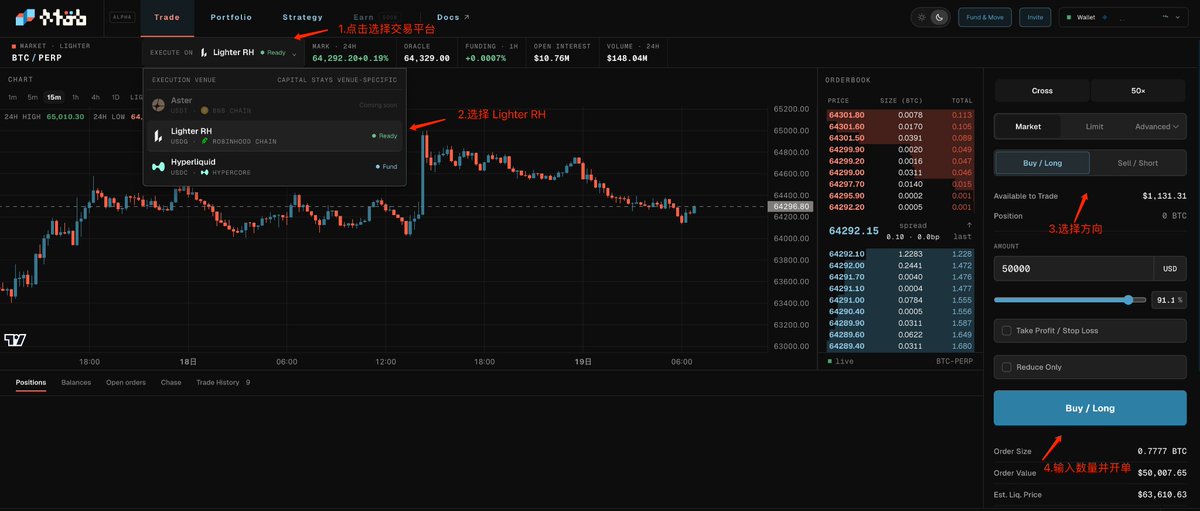
Task: Select the 15m chart timeframe
Action: point(53,97)
